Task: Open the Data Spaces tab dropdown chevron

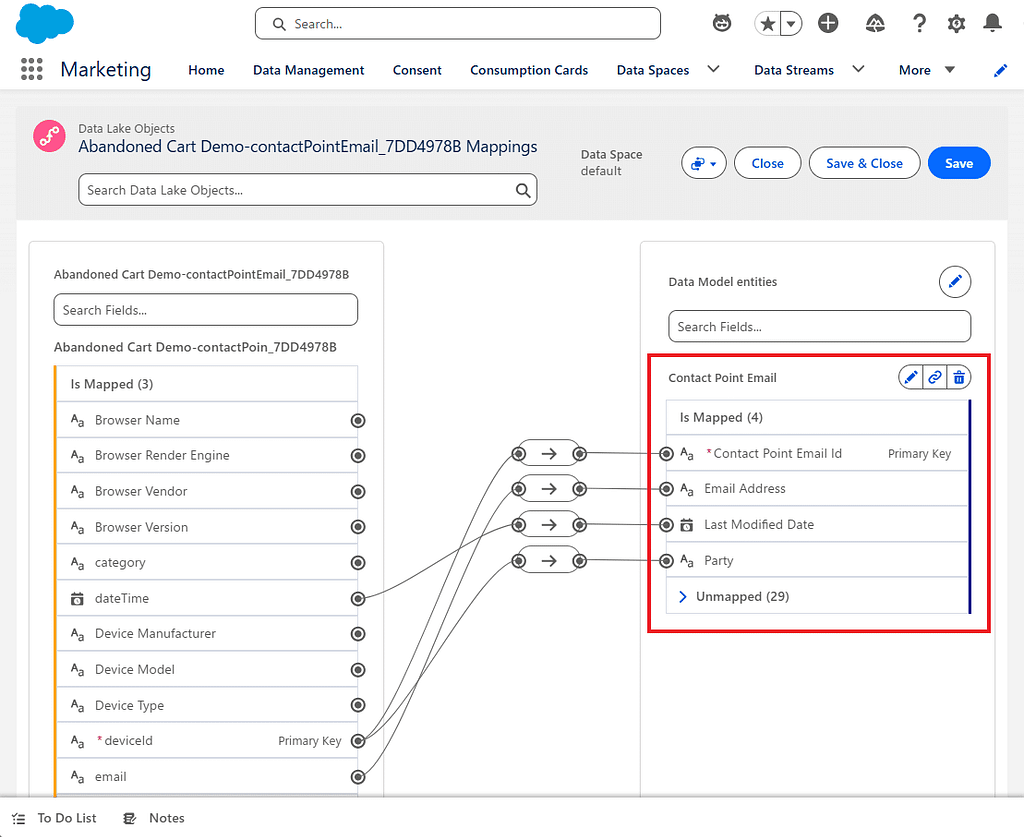Action: tap(713, 69)
